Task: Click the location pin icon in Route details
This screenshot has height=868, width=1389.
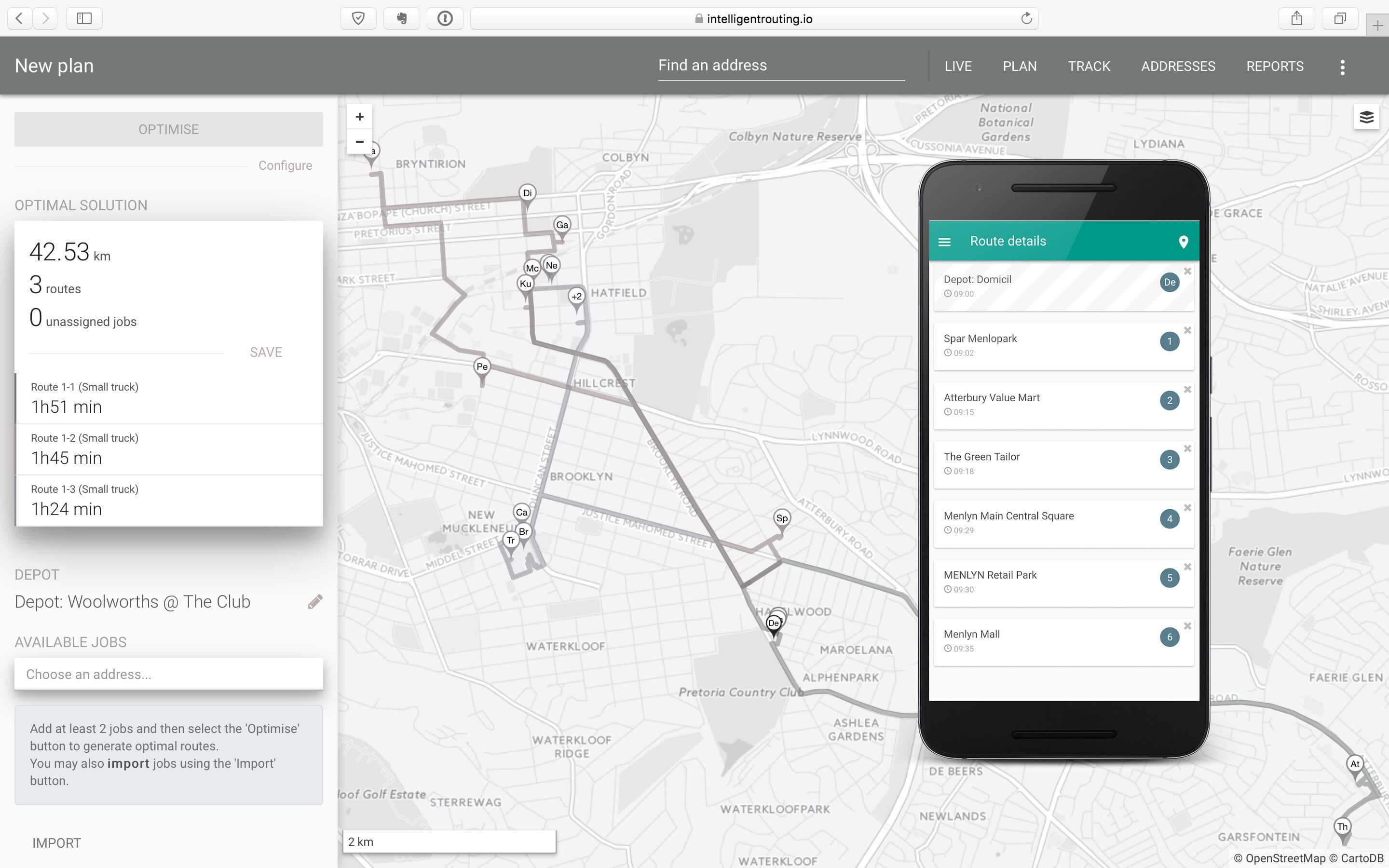Action: pyautogui.click(x=1183, y=242)
